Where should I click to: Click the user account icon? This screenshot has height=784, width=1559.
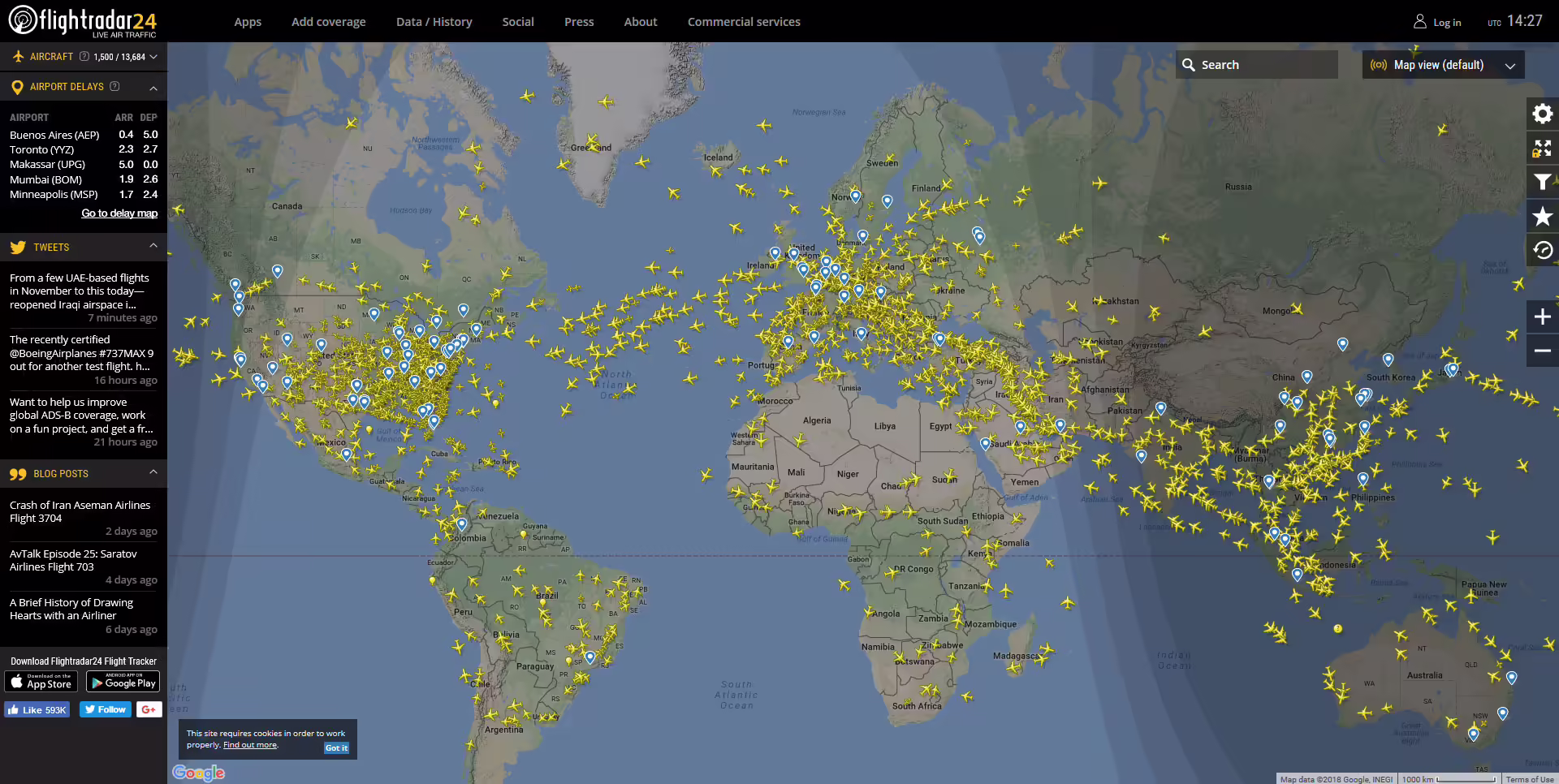pos(1419,22)
